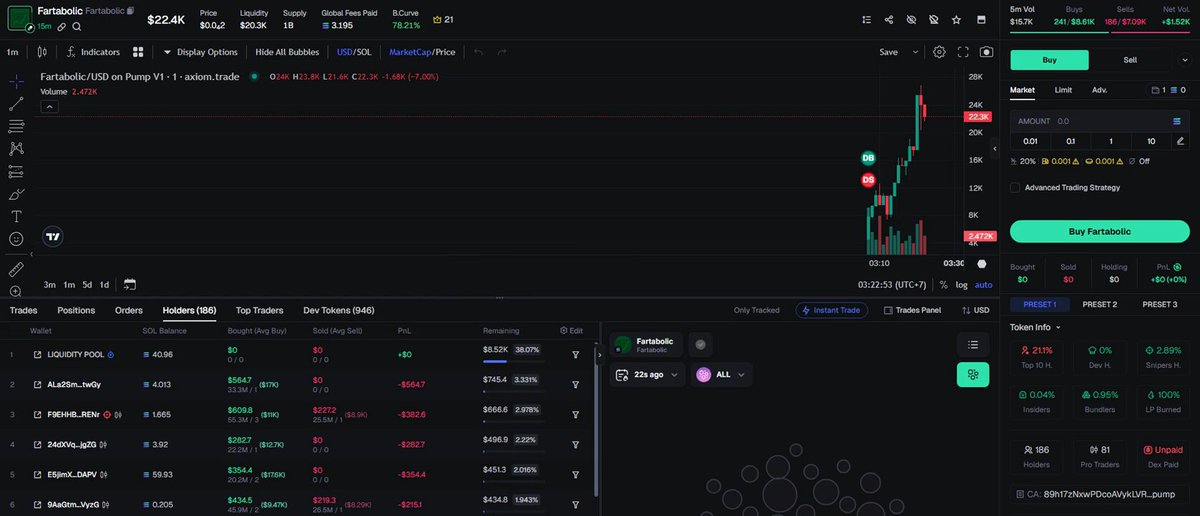Open the Dev Tokens (946) tab
This screenshot has height=516, width=1200.
coord(339,310)
